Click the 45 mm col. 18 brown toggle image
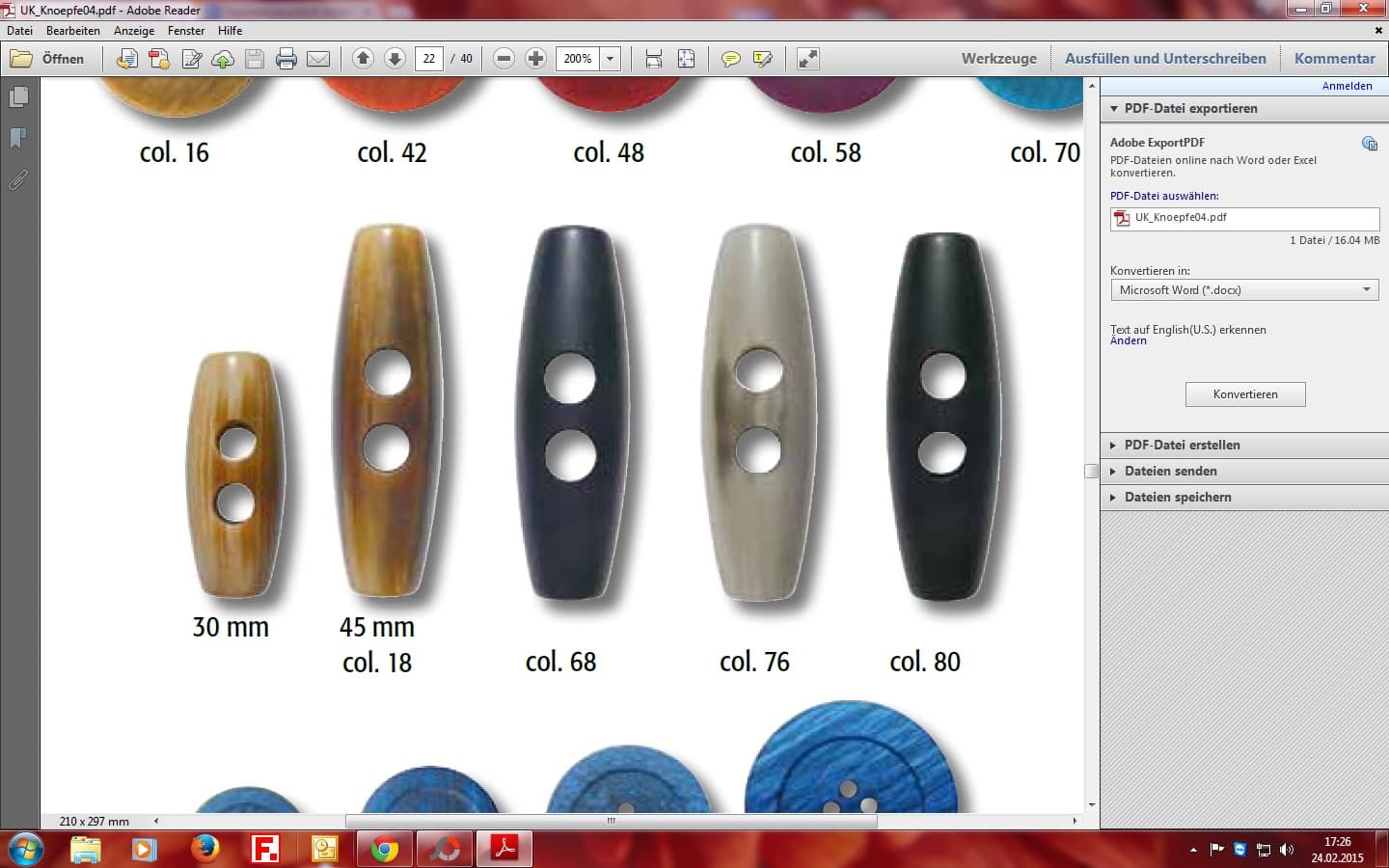The height and width of the screenshot is (868, 1389). click(387, 410)
